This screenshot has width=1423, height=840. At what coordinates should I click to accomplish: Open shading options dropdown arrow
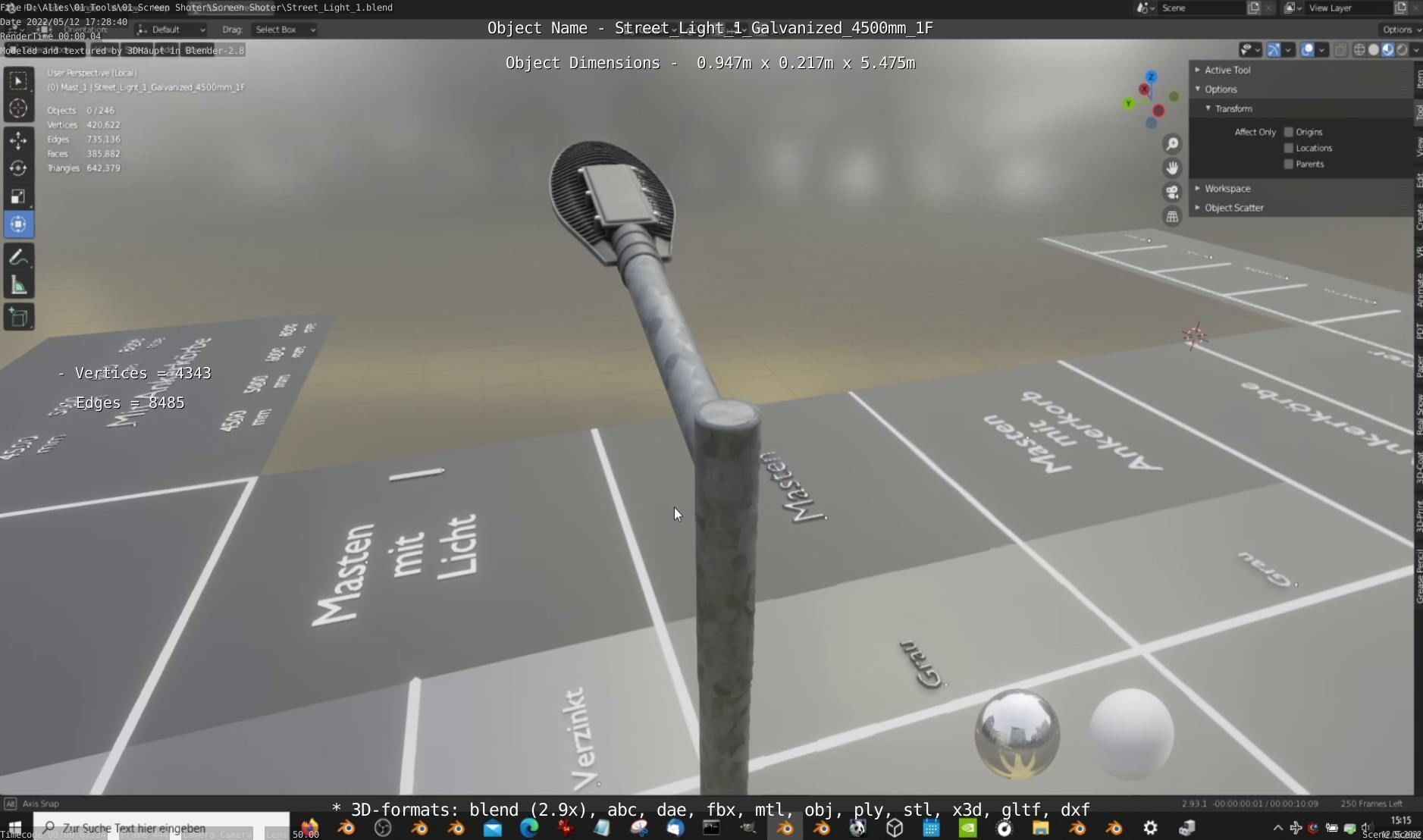click(1416, 50)
